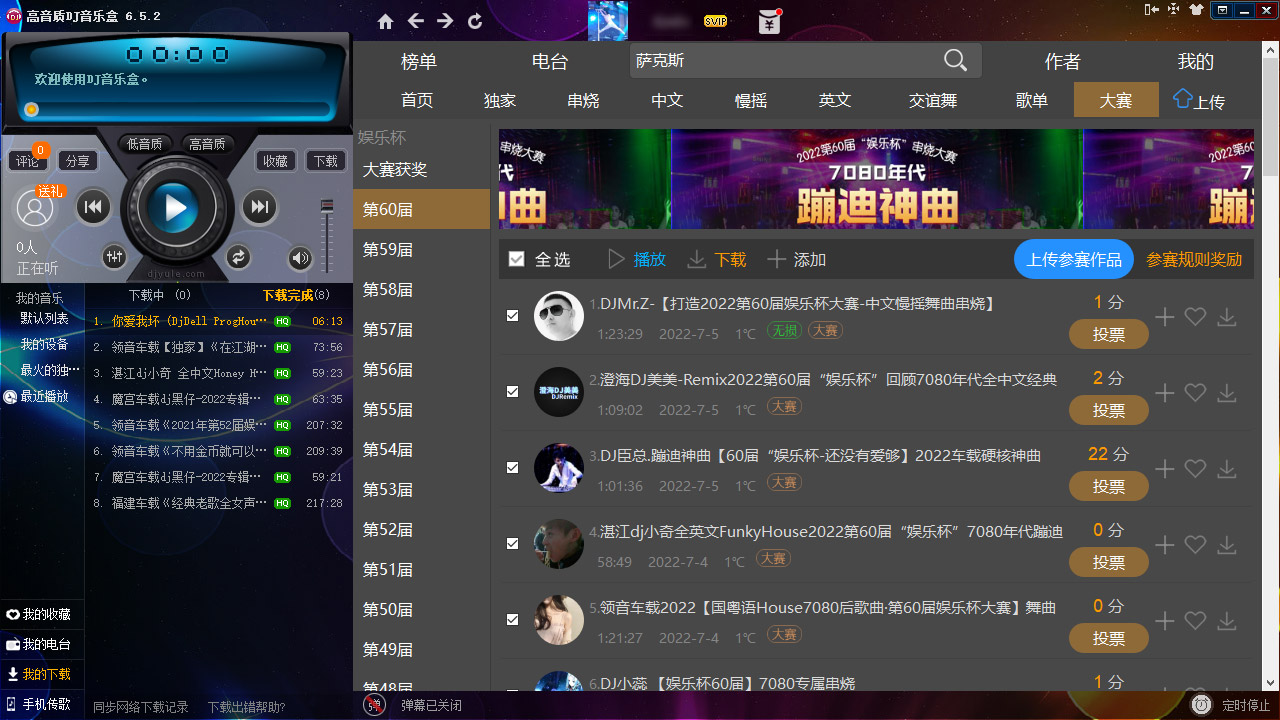Switch to the 电台 tab
The height and width of the screenshot is (720, 1280).
click(x=548, y=61)
